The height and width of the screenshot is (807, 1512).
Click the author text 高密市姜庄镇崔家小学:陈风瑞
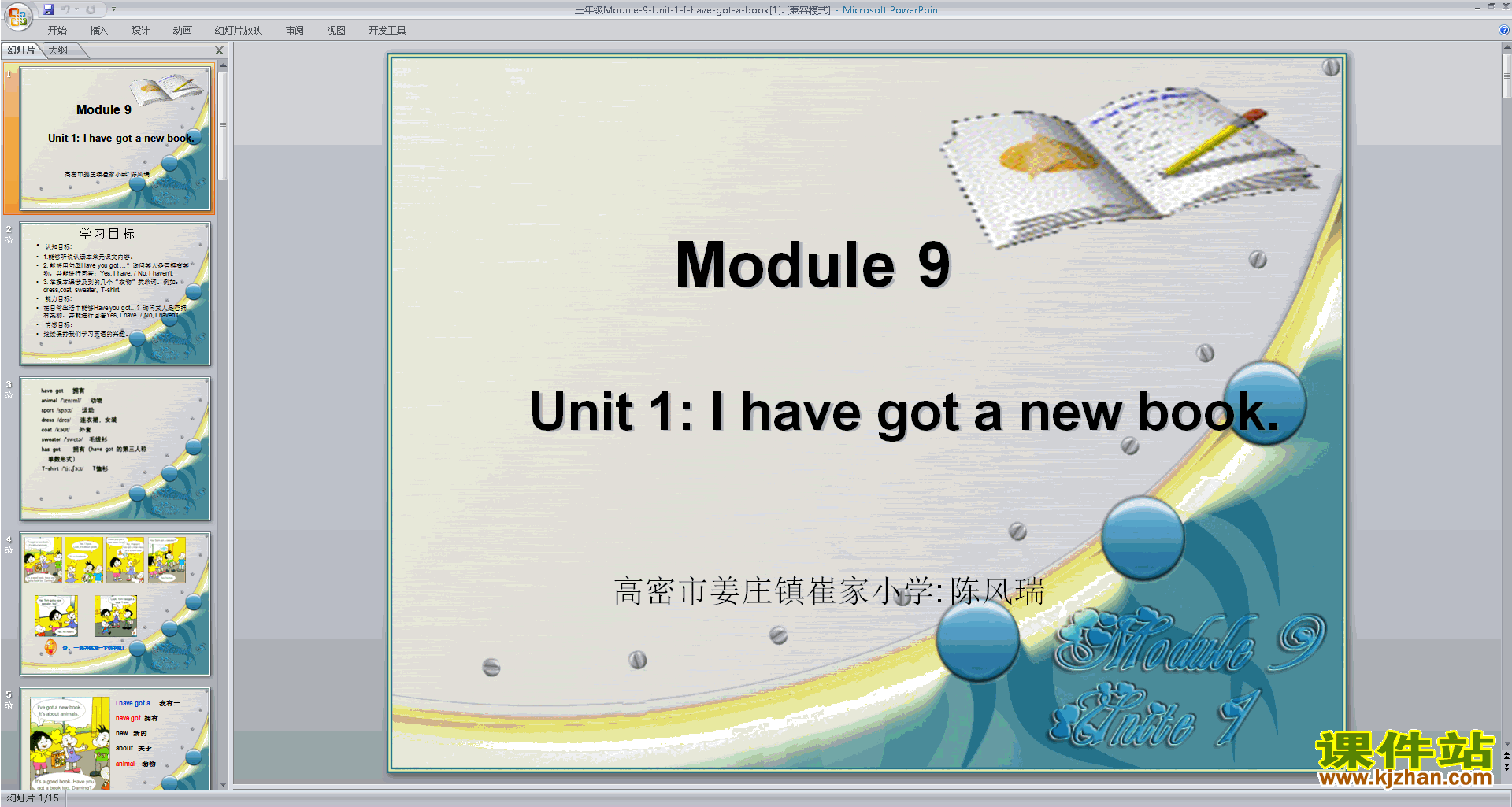(829, 591)
